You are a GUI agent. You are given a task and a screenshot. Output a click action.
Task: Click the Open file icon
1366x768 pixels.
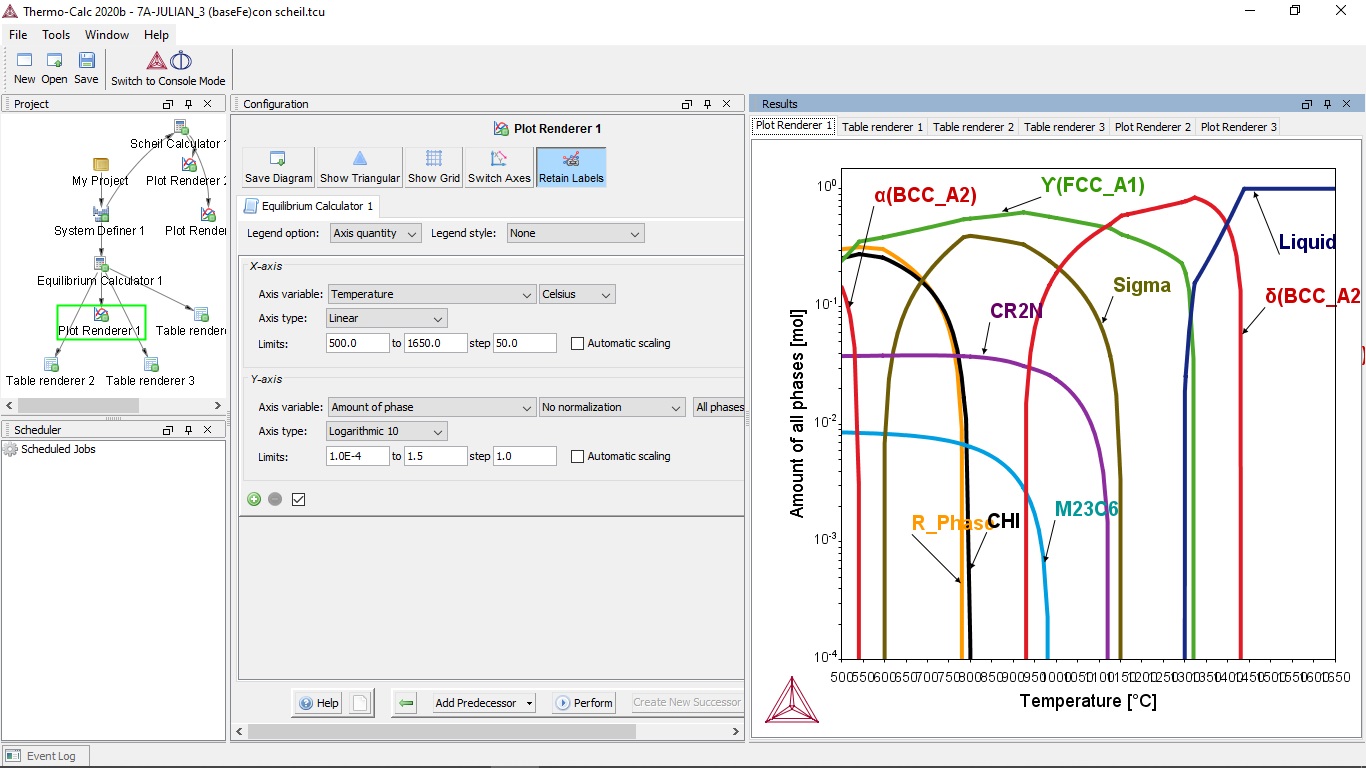click(54, 67)
